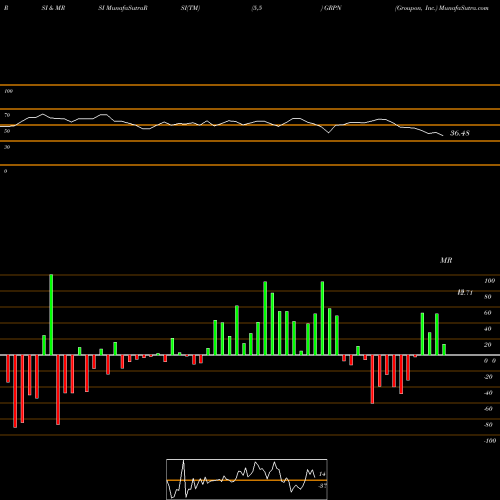Image resolution: width=500 pixels, height=500 pixels.
Task: Click the GRPN ticker text in header
Action: (332, 8)
